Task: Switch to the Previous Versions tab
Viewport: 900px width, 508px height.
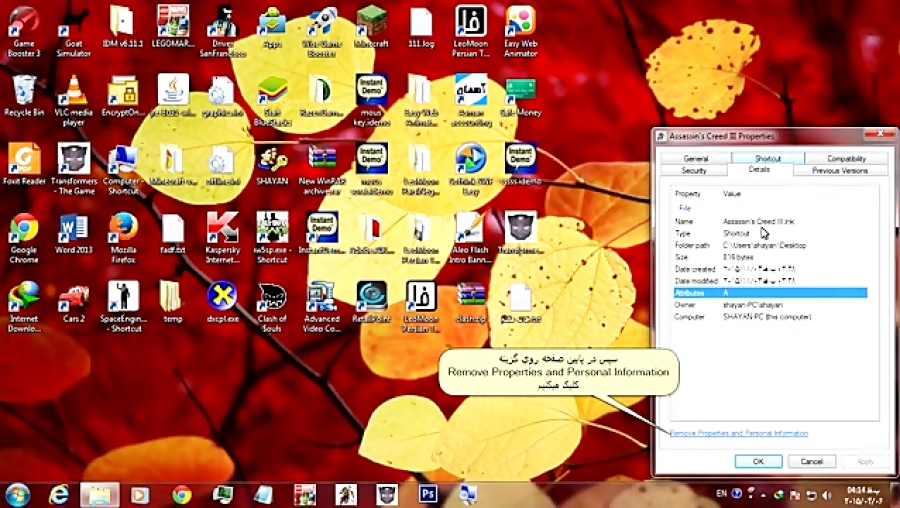Action: [x=840, y=170]
